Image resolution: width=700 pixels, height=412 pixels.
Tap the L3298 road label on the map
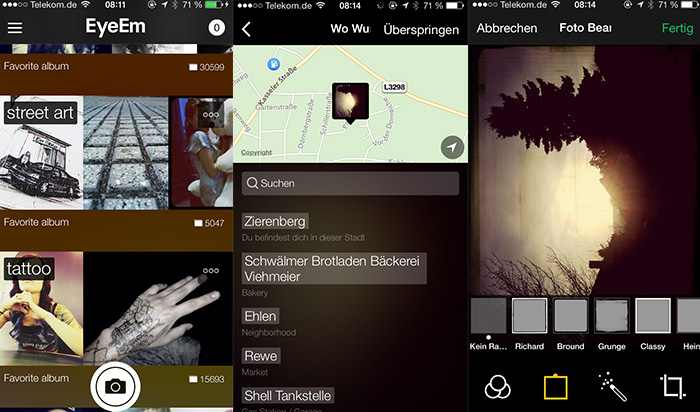point(394,87)
